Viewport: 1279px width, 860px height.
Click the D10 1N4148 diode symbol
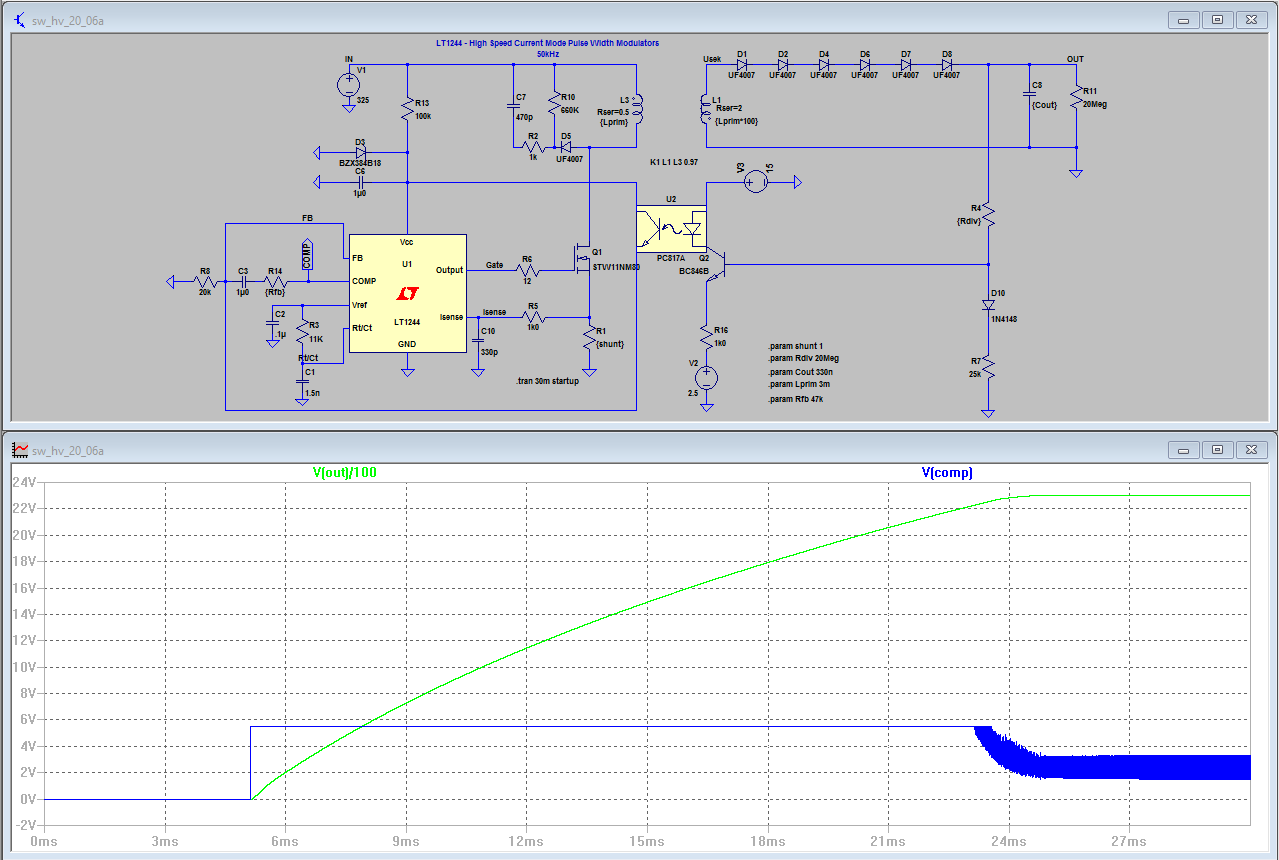[x=987, y=304]
